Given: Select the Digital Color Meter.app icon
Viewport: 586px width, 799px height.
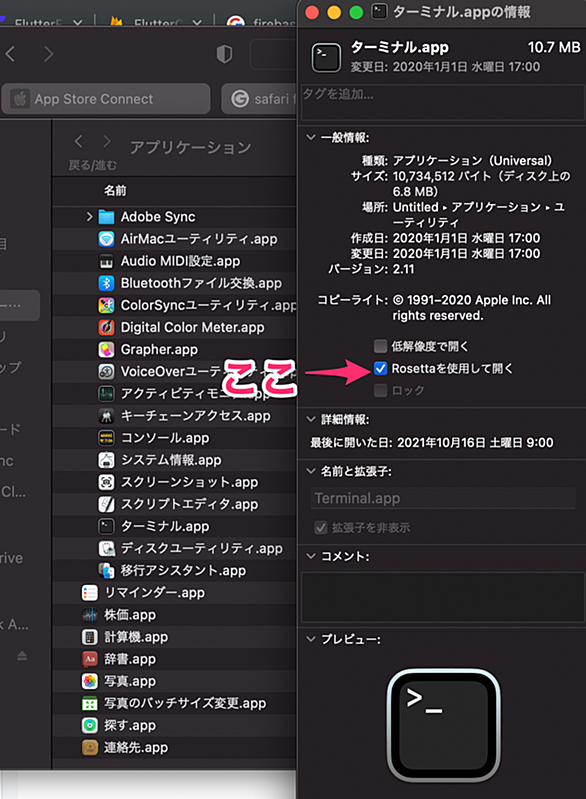Looking at the screenshot, I should pyautogui.click(x=106, y=328).
